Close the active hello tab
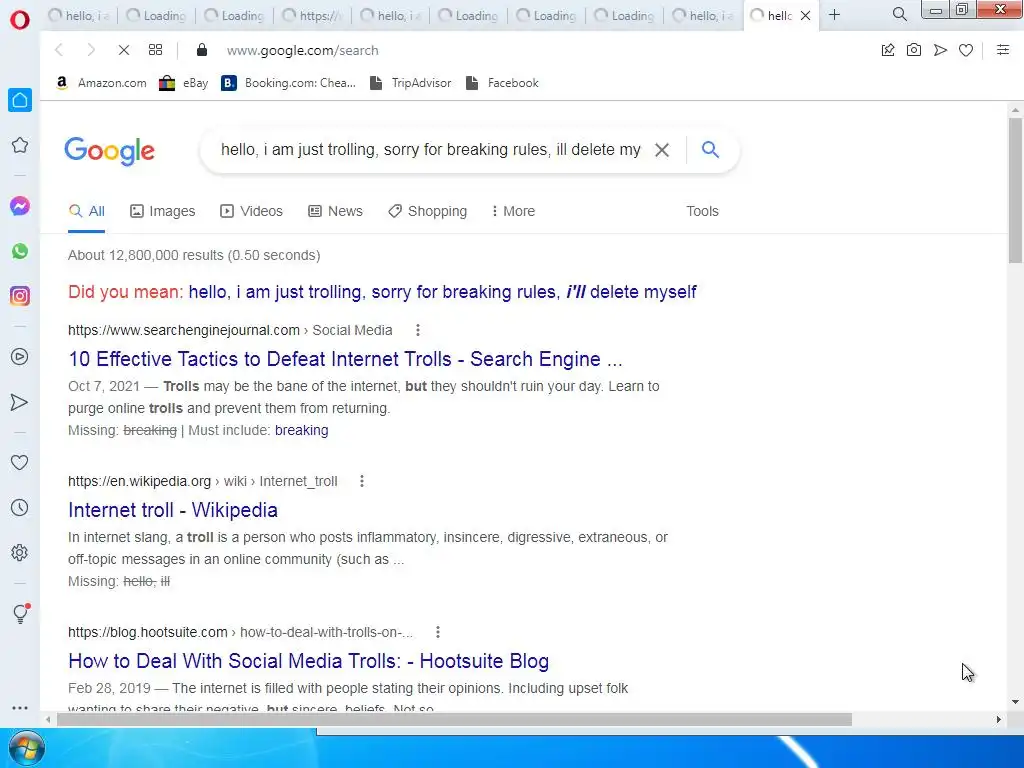The width and height of the screenshot is (1024, 768). pyautogui.click(x=806, y=16)
